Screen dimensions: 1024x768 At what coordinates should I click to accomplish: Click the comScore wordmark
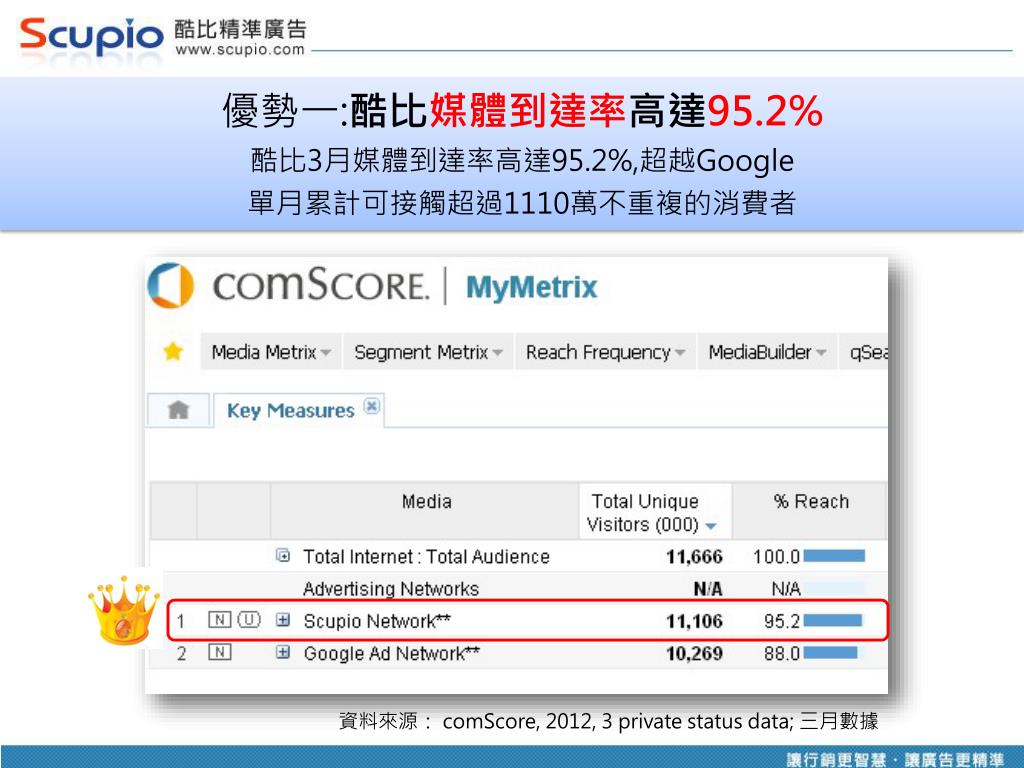[321, 285]
